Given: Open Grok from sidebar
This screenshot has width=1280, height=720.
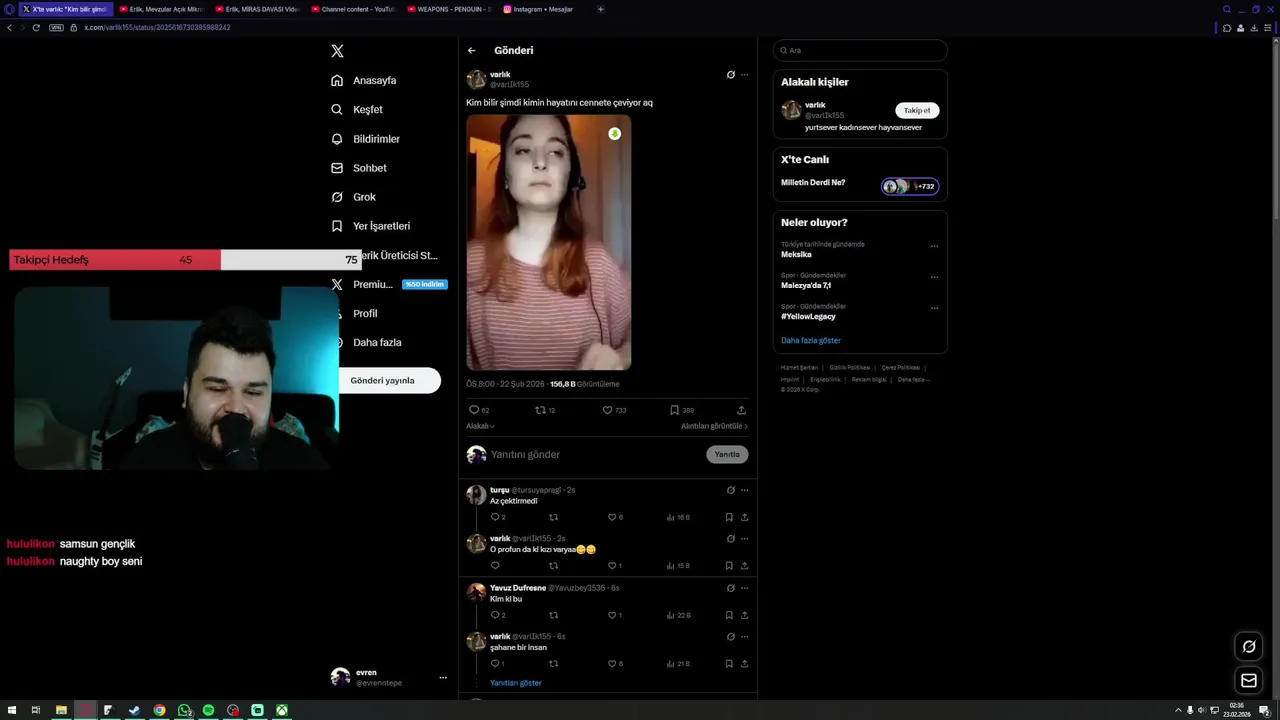Looking at the screenshot, I should click(354, 197).
